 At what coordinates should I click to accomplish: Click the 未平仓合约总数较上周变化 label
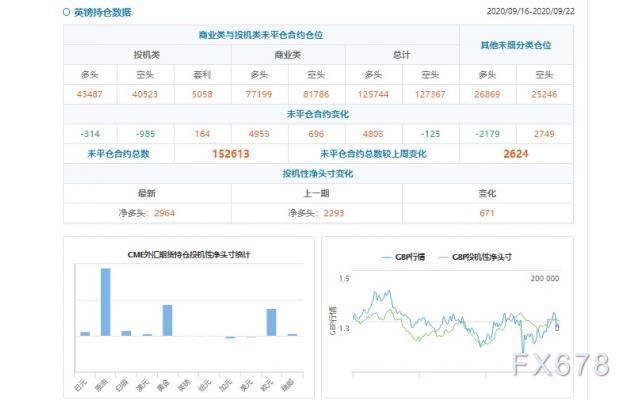click(x=373, y=154)
